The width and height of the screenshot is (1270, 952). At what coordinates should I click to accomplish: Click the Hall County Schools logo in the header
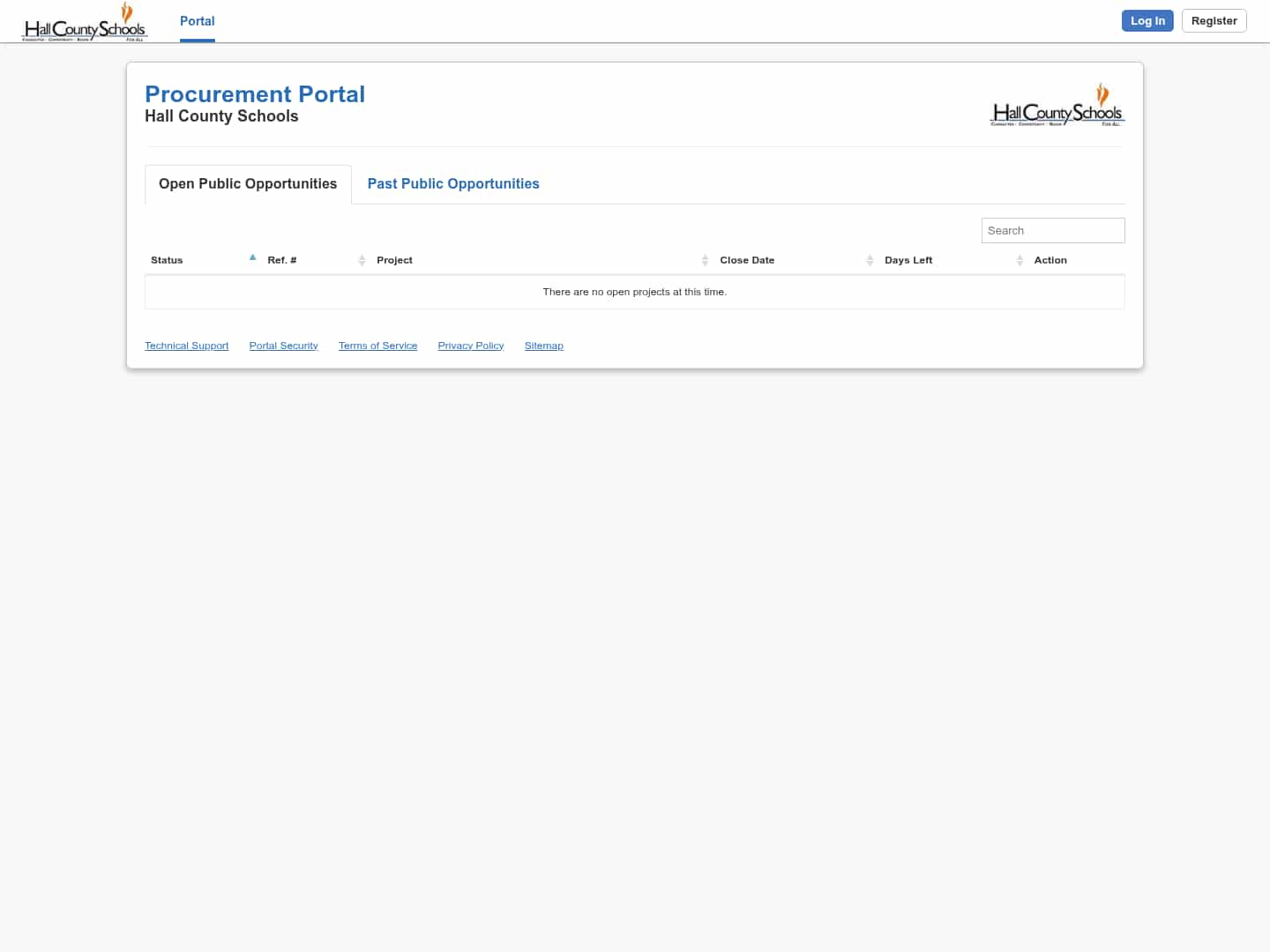84,20
